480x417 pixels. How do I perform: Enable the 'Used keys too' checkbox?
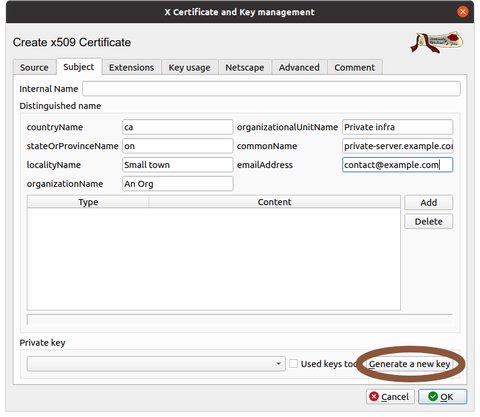[294, 364]
